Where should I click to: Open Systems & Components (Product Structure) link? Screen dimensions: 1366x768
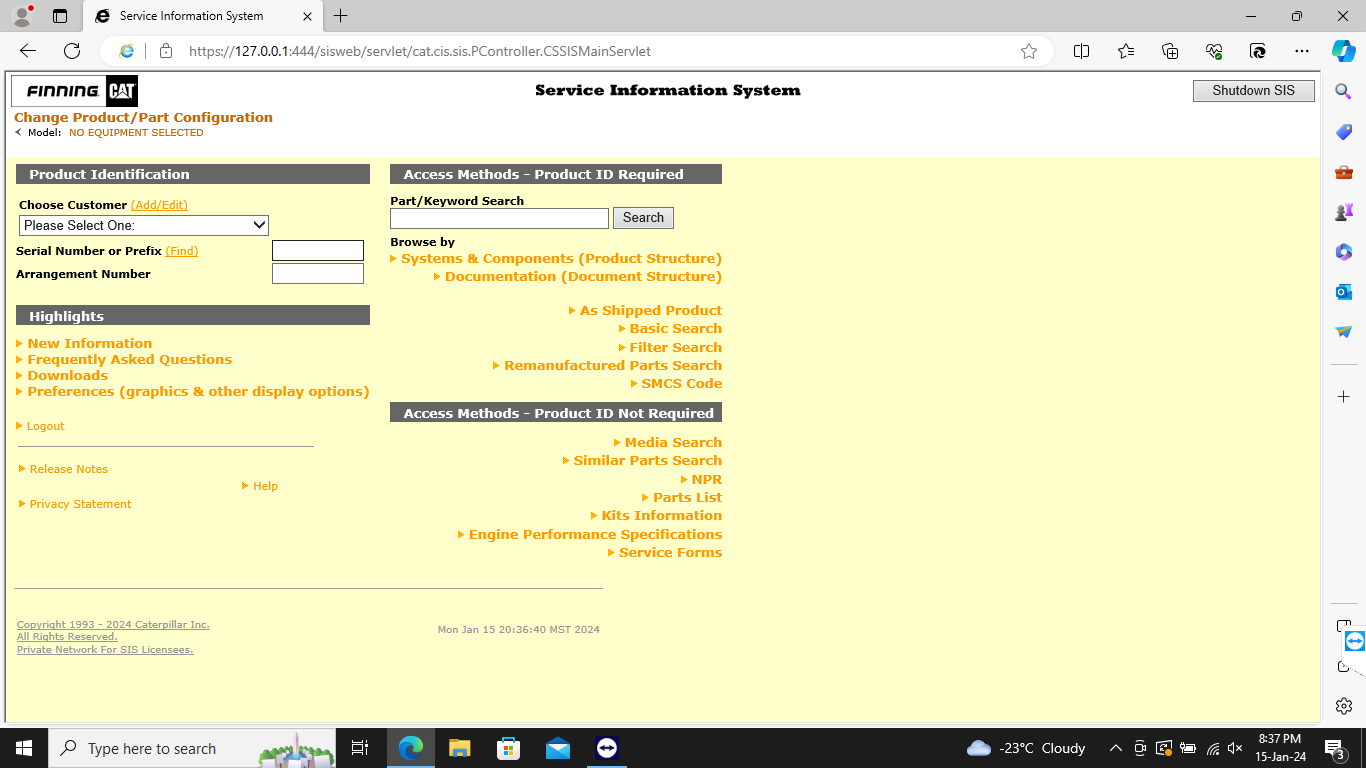561,258
